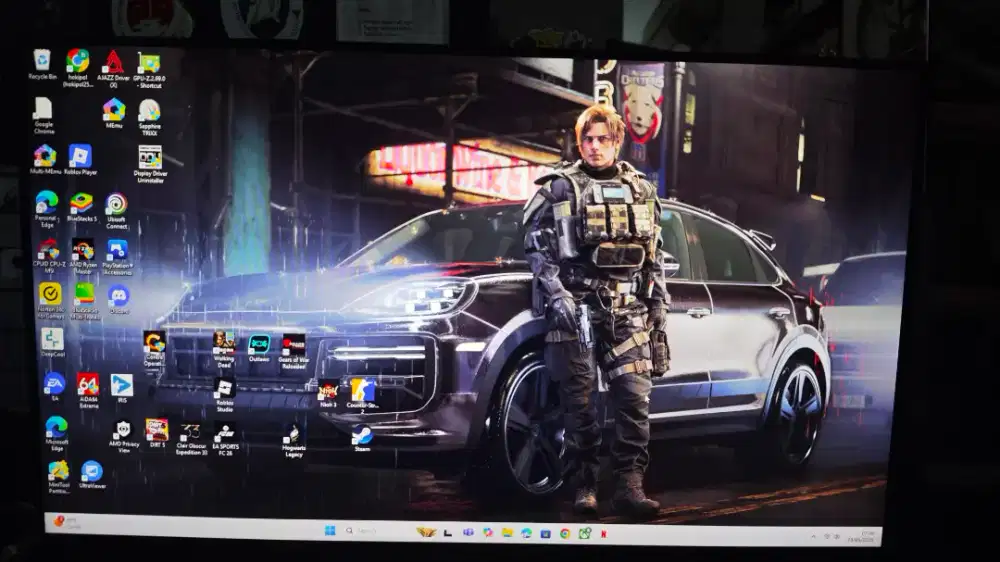The width and height of the screenshot is (1000, 562).
Task: Open Sapphire TRIXX utility
Action: (149, 117)
